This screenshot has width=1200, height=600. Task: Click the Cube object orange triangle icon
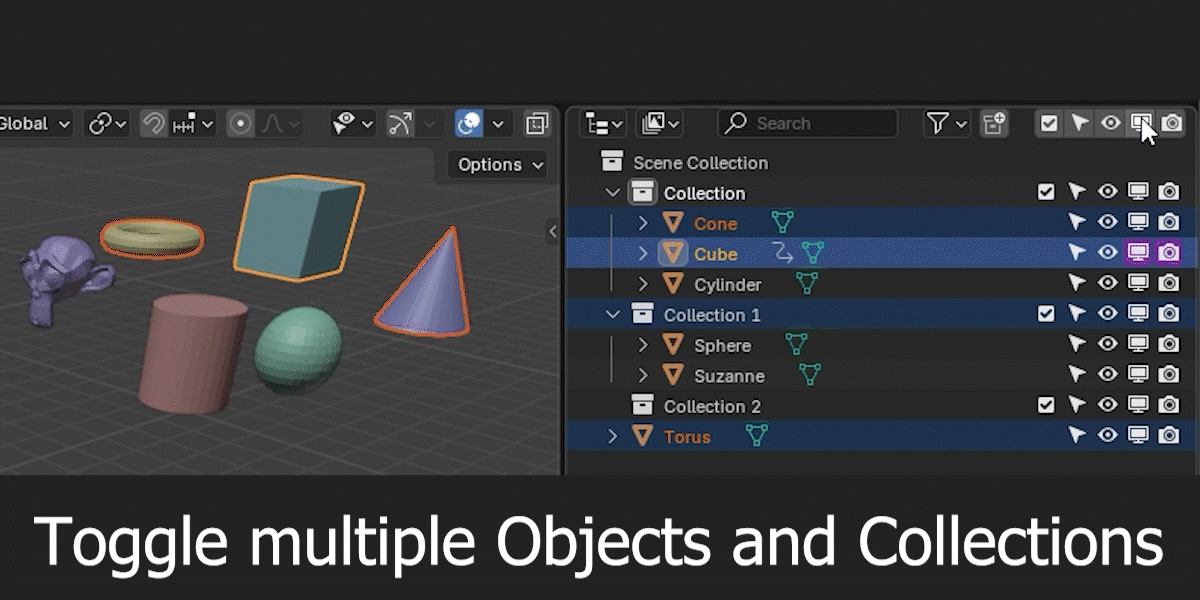pos(673,254)
